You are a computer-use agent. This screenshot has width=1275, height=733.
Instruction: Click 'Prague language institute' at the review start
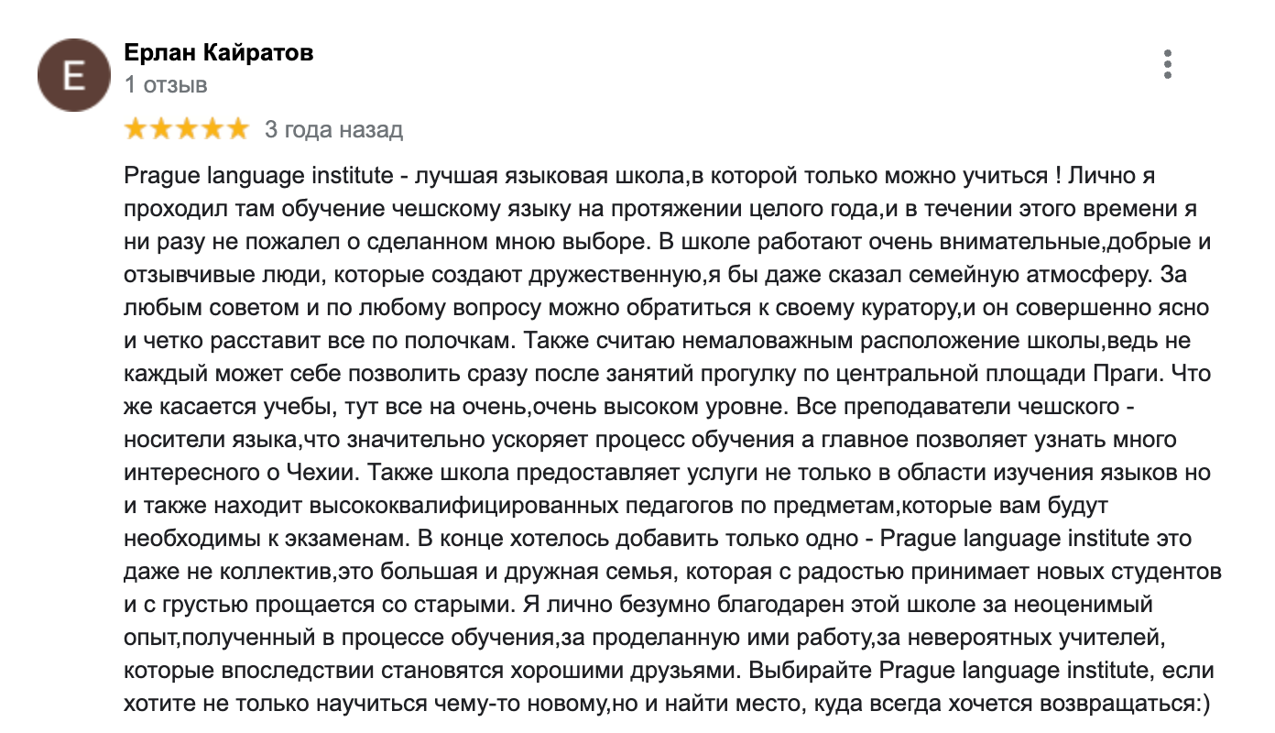258,177
